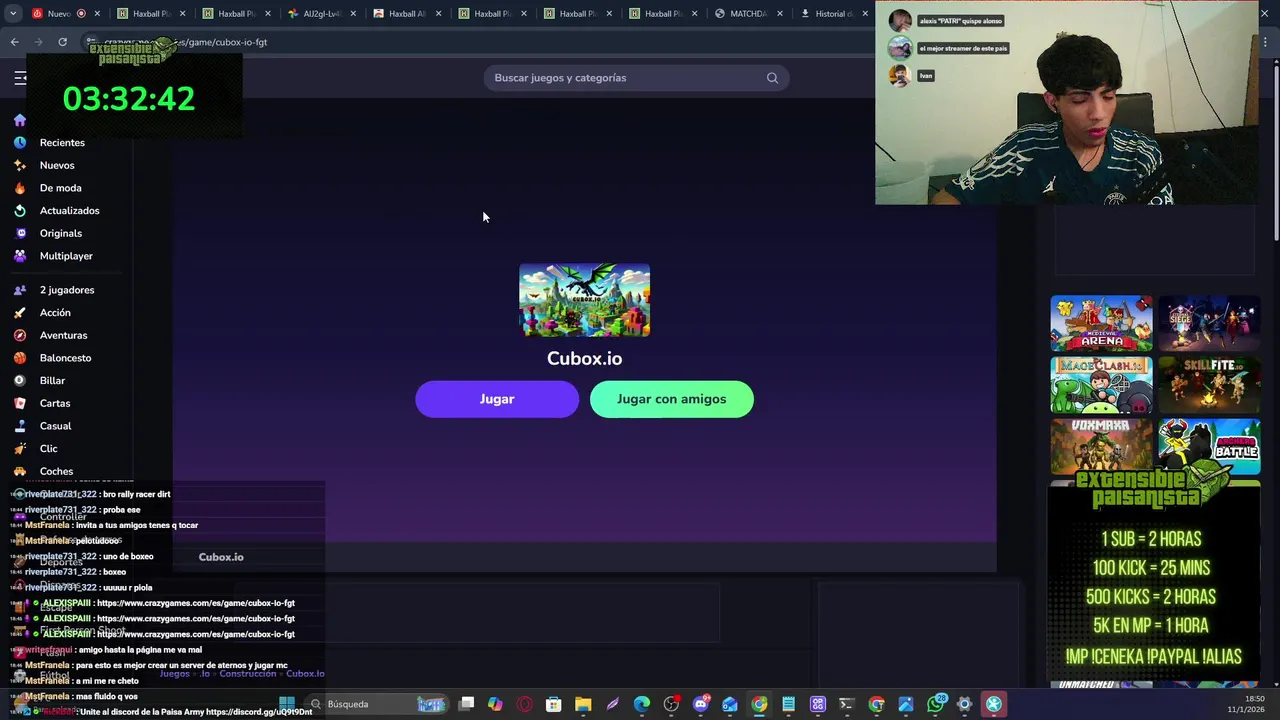This screenshot has height=720, width=1280.
Task: Open the MageClash.io game thumbnail
Action: pos(1101,385)
